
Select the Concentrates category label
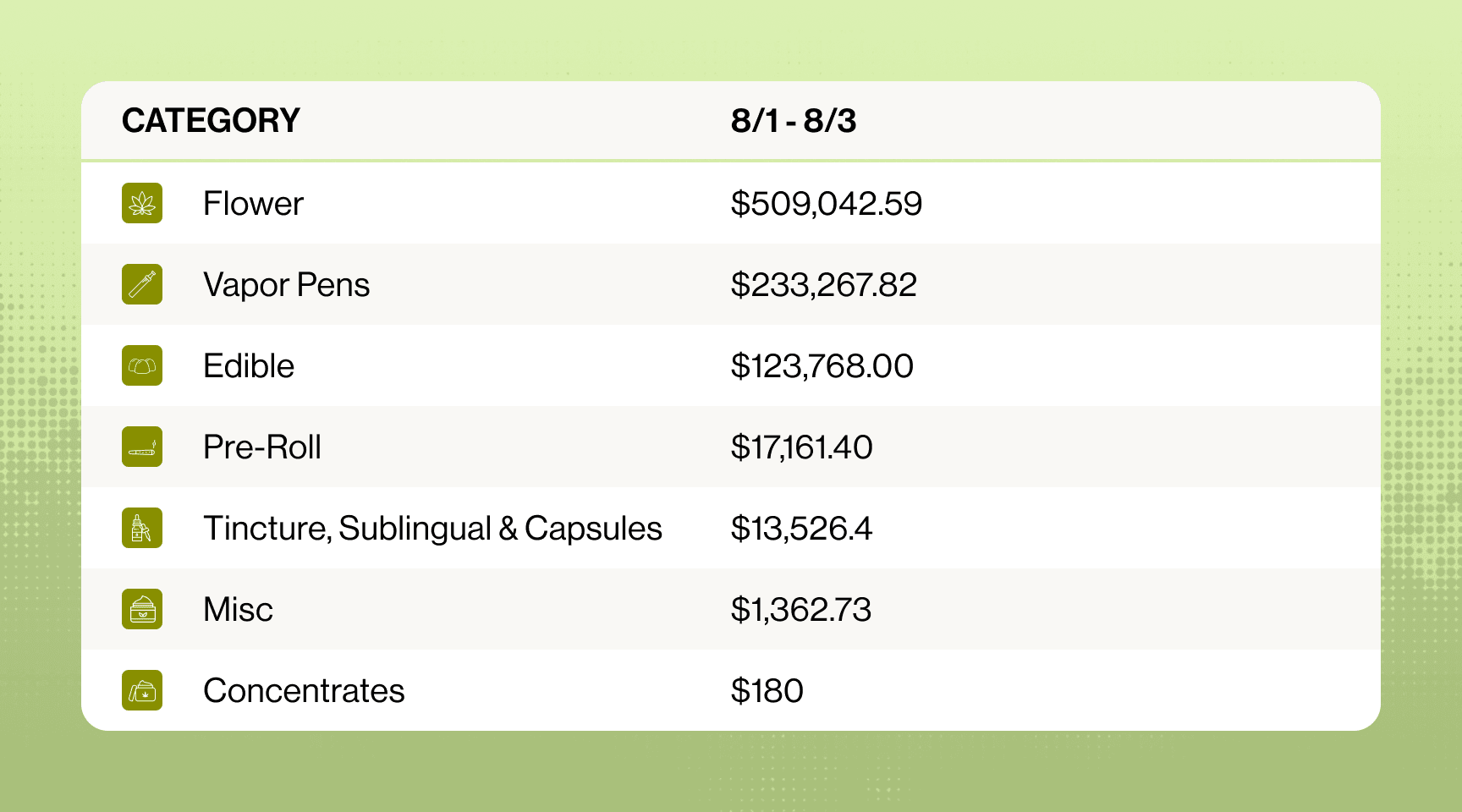304,691
